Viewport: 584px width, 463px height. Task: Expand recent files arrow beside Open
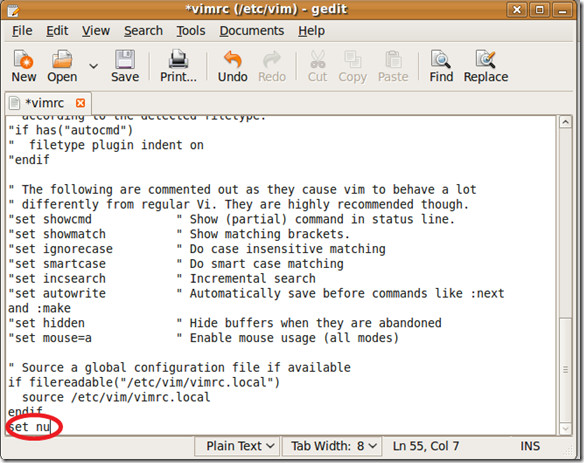(x=93, y=66)
